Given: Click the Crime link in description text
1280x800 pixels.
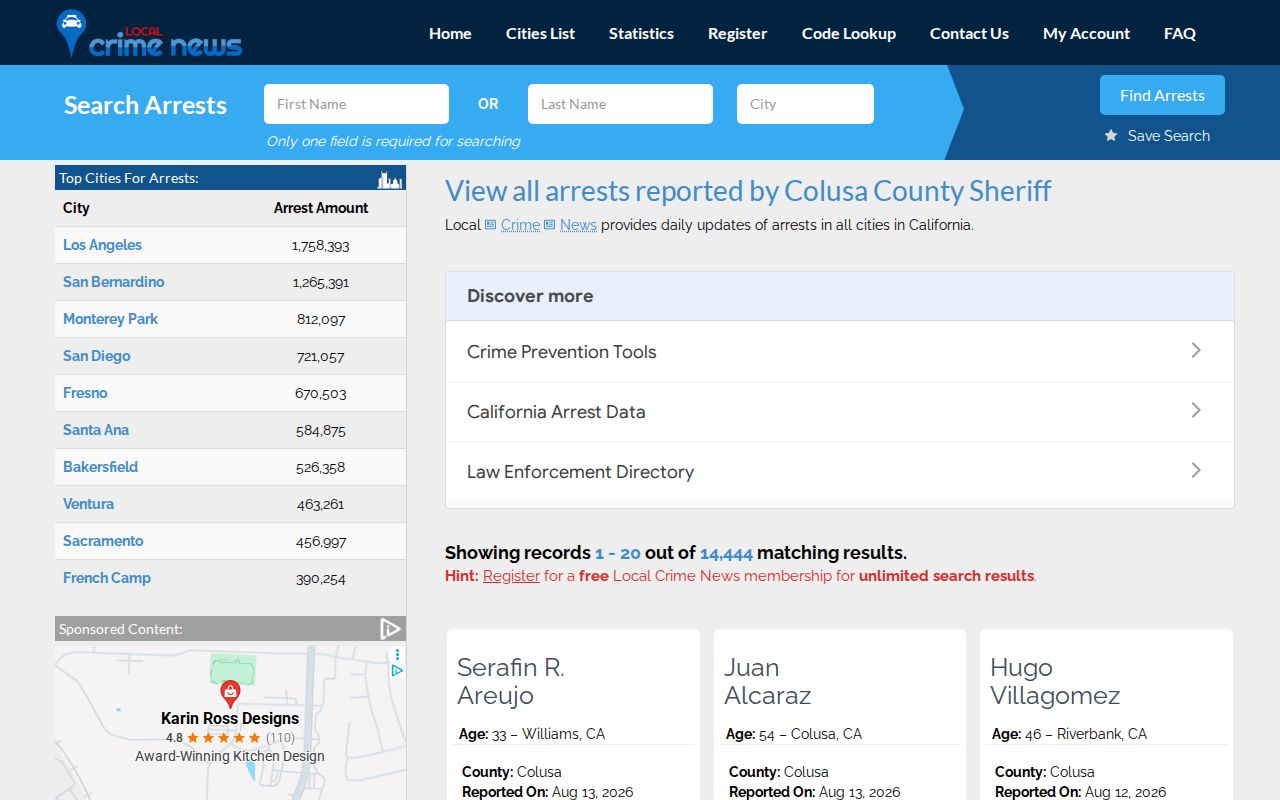Looking at the screenshot, I should [x=520, y=225].
